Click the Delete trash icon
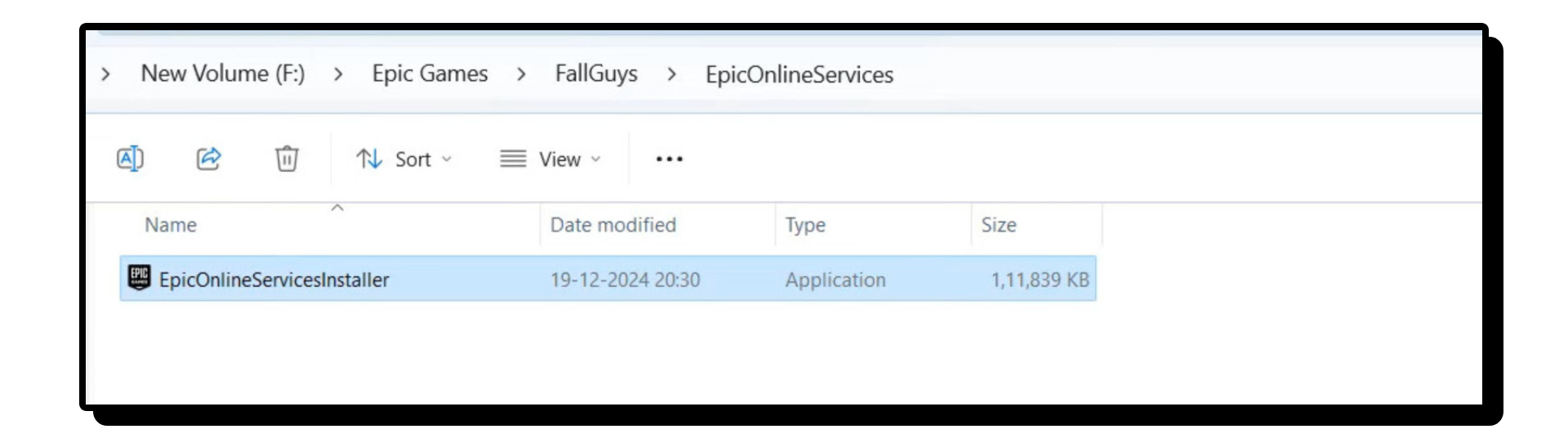Screen dimensions: 1568x447 click(287, 159)
